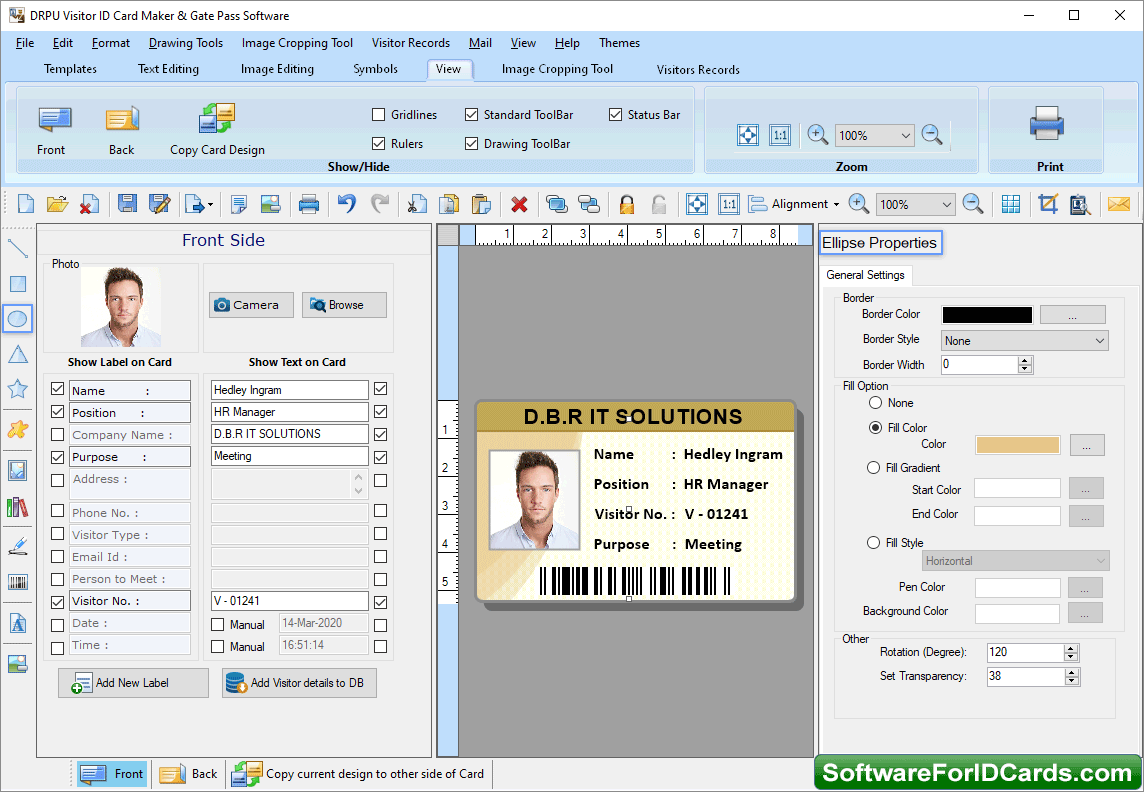
Task: Open the export icon dropdown arrow
Action: [211, 205]
